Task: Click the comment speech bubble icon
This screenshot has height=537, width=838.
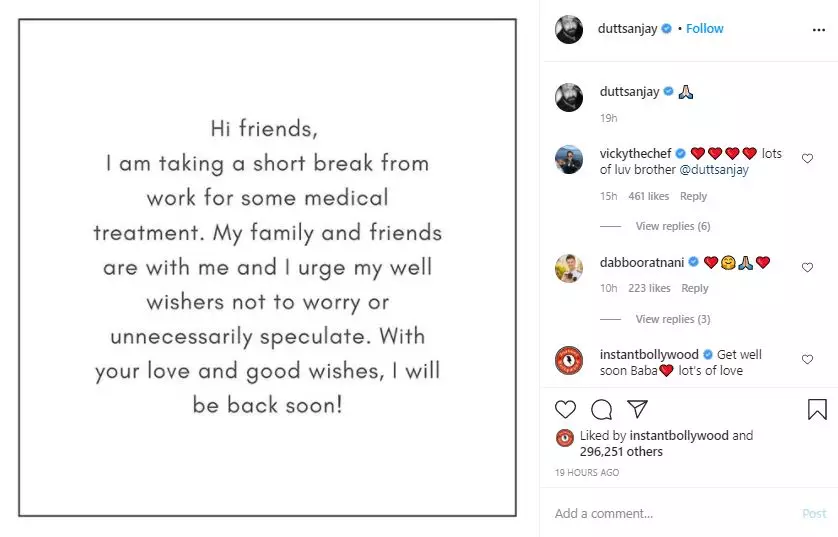Action: coord(601,409)
